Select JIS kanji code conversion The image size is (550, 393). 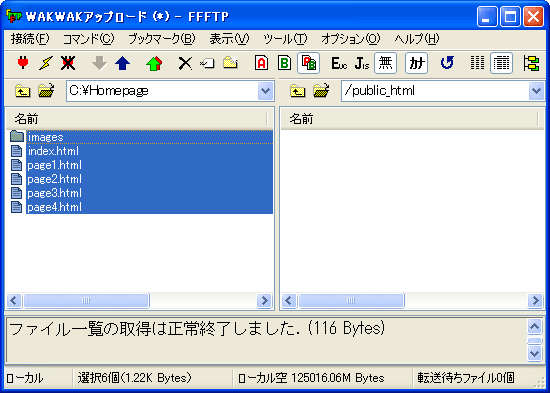coord(362,63)
